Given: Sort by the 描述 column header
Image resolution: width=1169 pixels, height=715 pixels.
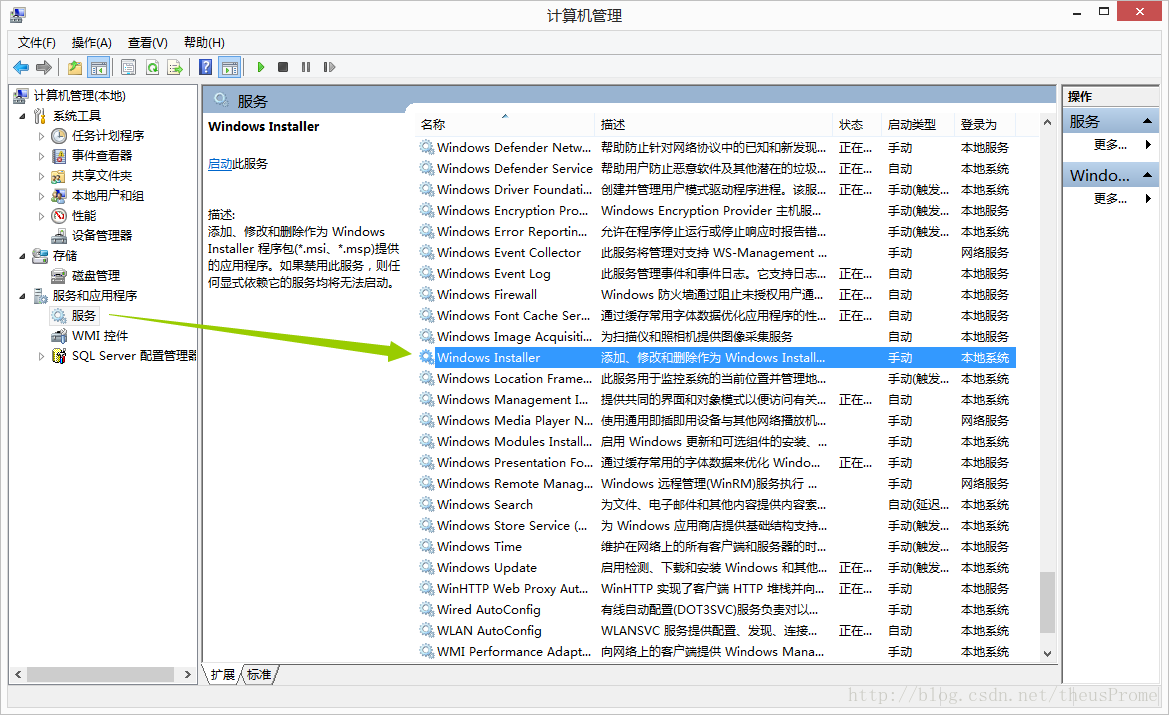Looking at the screenshot, I should pyautogui.click(x=713, y=125).
